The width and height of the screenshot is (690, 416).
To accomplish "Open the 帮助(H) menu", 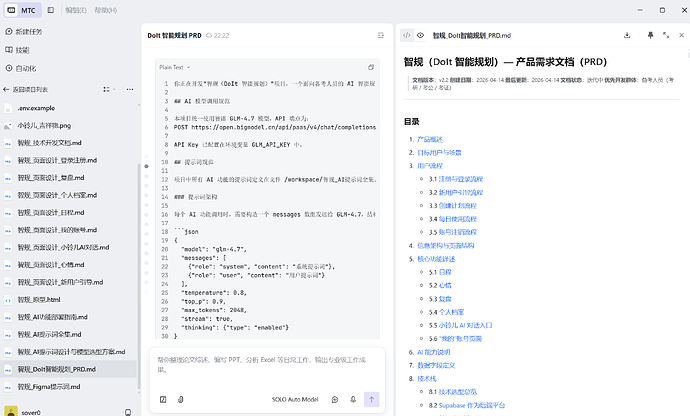I will [106, 10].
